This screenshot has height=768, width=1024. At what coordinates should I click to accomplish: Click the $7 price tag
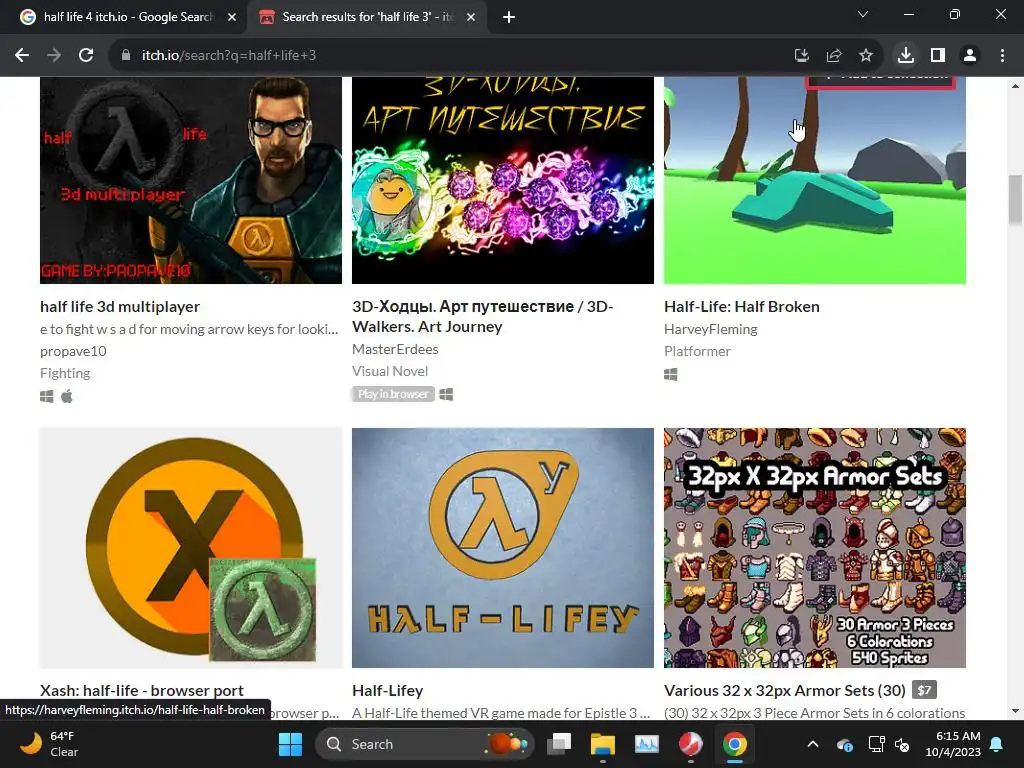924,690
